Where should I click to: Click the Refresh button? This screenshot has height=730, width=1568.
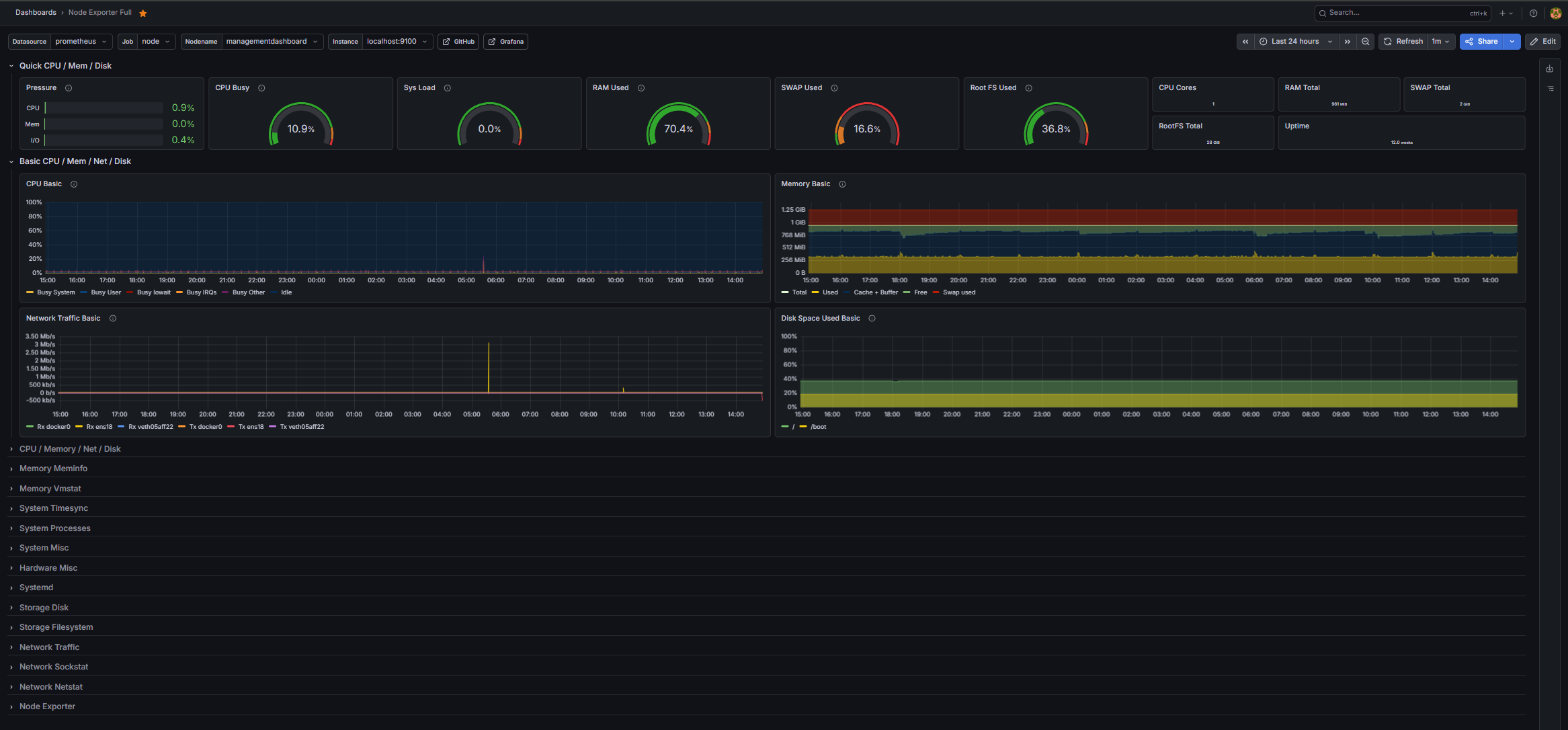(x=1403, y=42)
